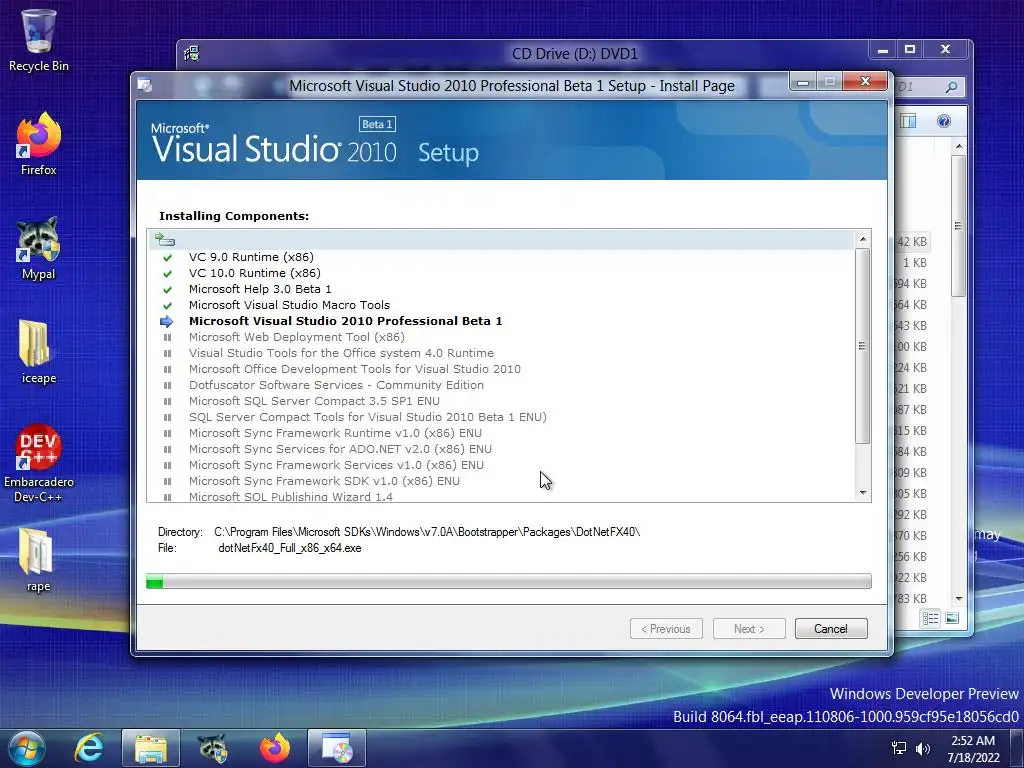Screen dimensions: 1024x768
Task: Click the blue arrow next to current component
Action: pyautogui.click(x=167, y=321)
